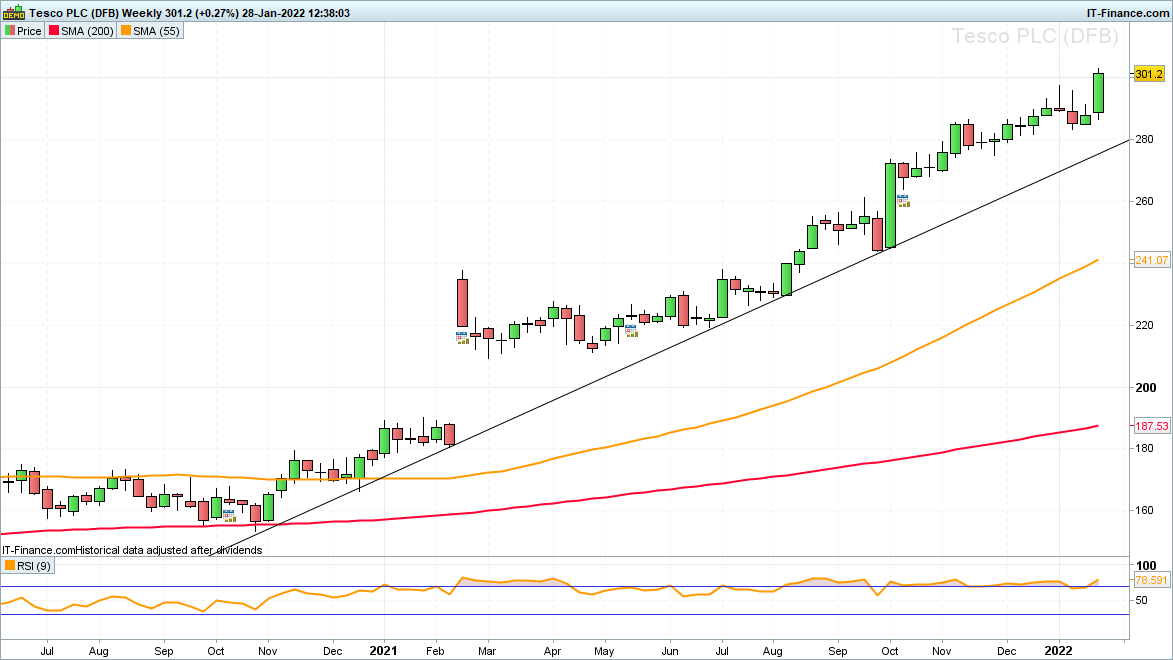Click the May label on the time axis
This screenshot has width=1173, height=660.
click(x=604, y=651)
